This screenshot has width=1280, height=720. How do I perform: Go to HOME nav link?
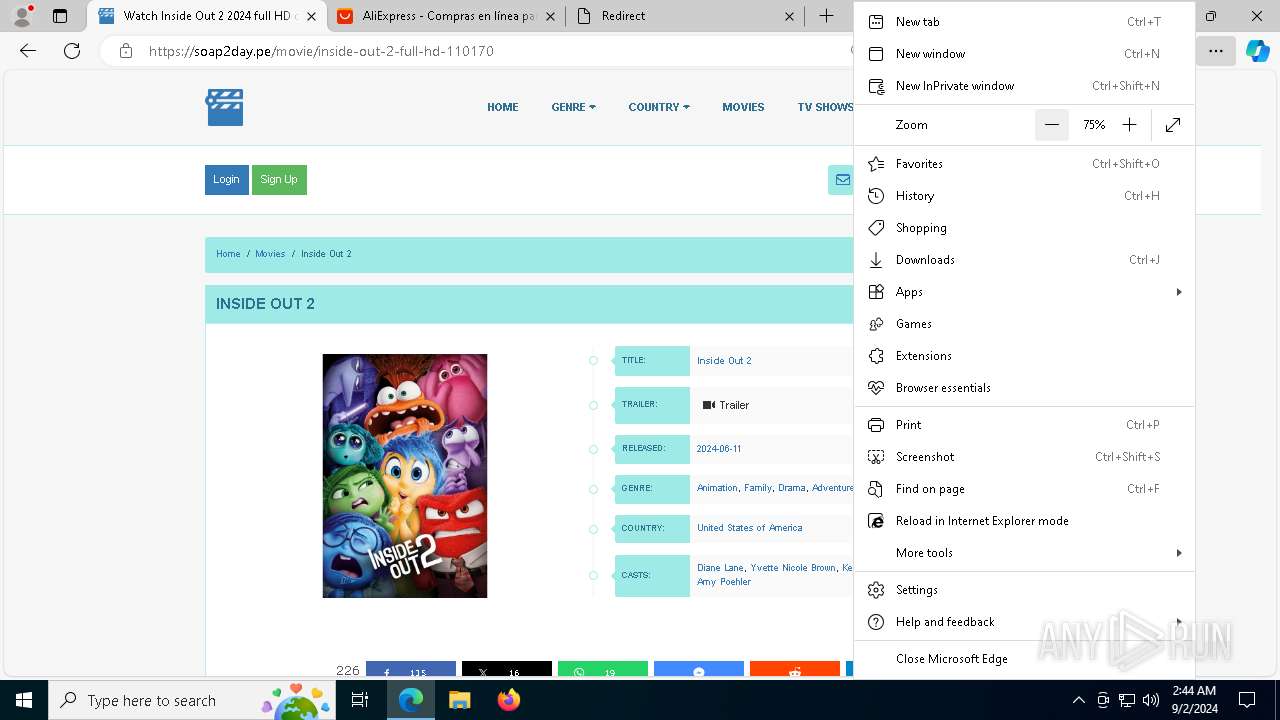click(502, 107)
